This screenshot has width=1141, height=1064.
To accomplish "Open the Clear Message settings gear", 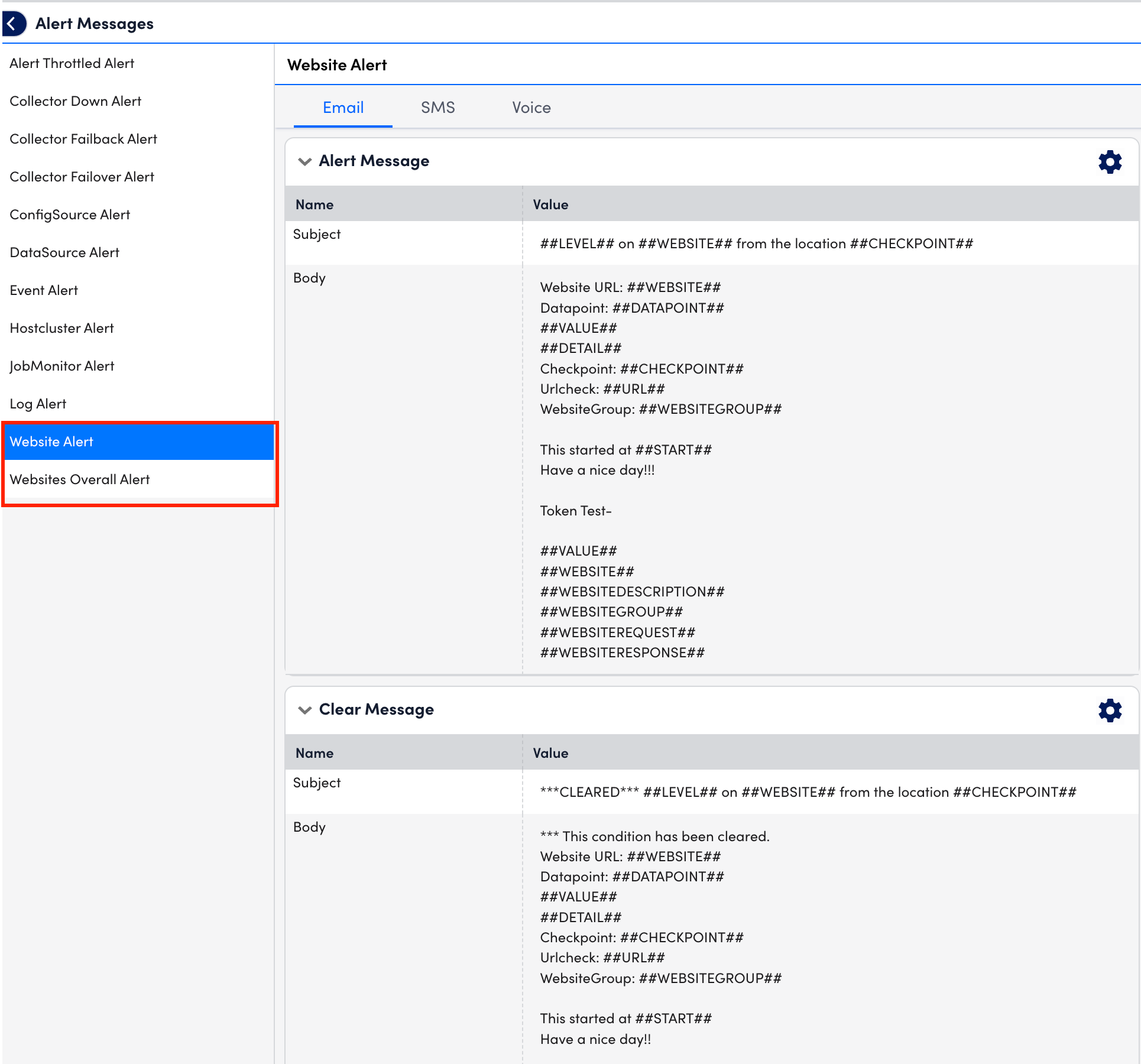I will 1110,710.
